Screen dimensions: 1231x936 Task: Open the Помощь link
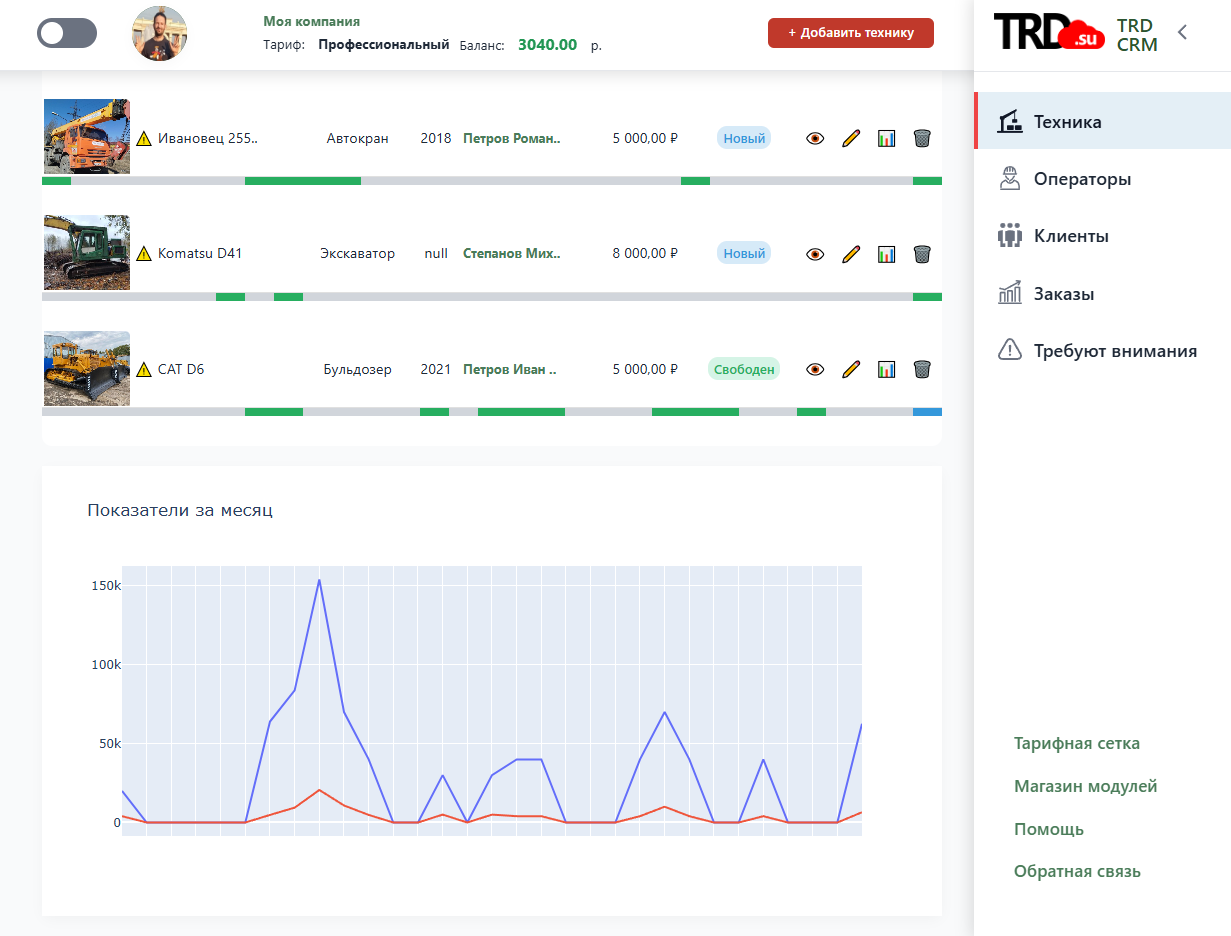pyautogui.click(x=1049, y=829)
